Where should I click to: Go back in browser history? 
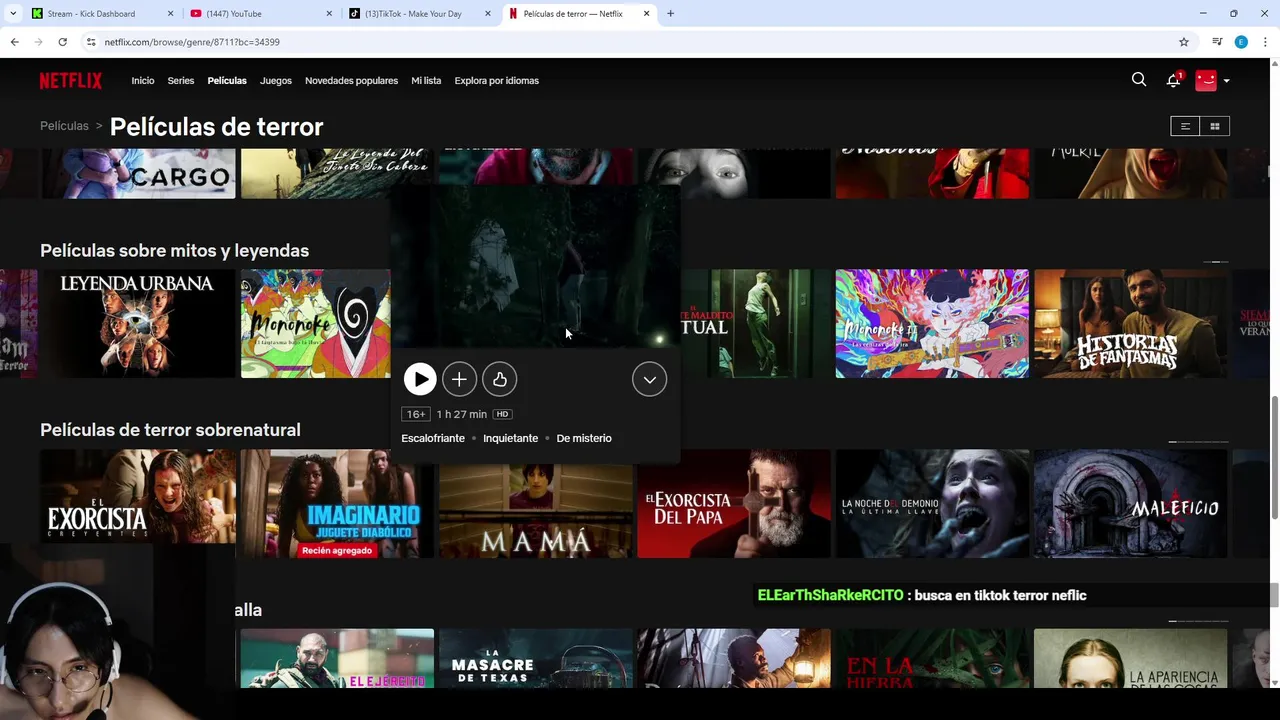click(x=14, y=42)
